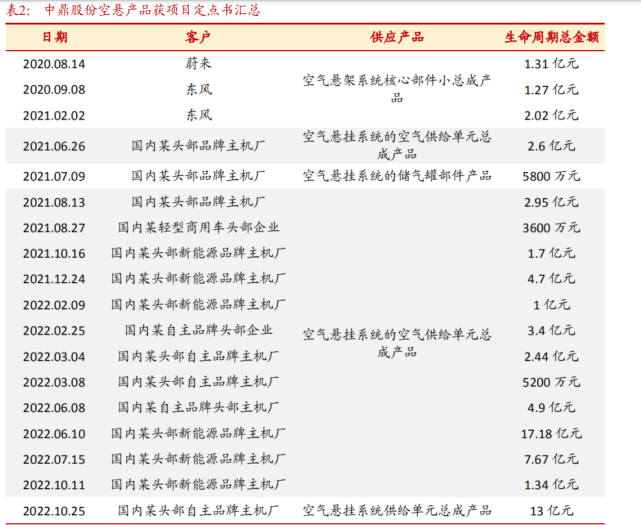Click the amount 1.34 亿元
Screen dimensions: 641x525
pyautogui.click(x=551, y=485)
